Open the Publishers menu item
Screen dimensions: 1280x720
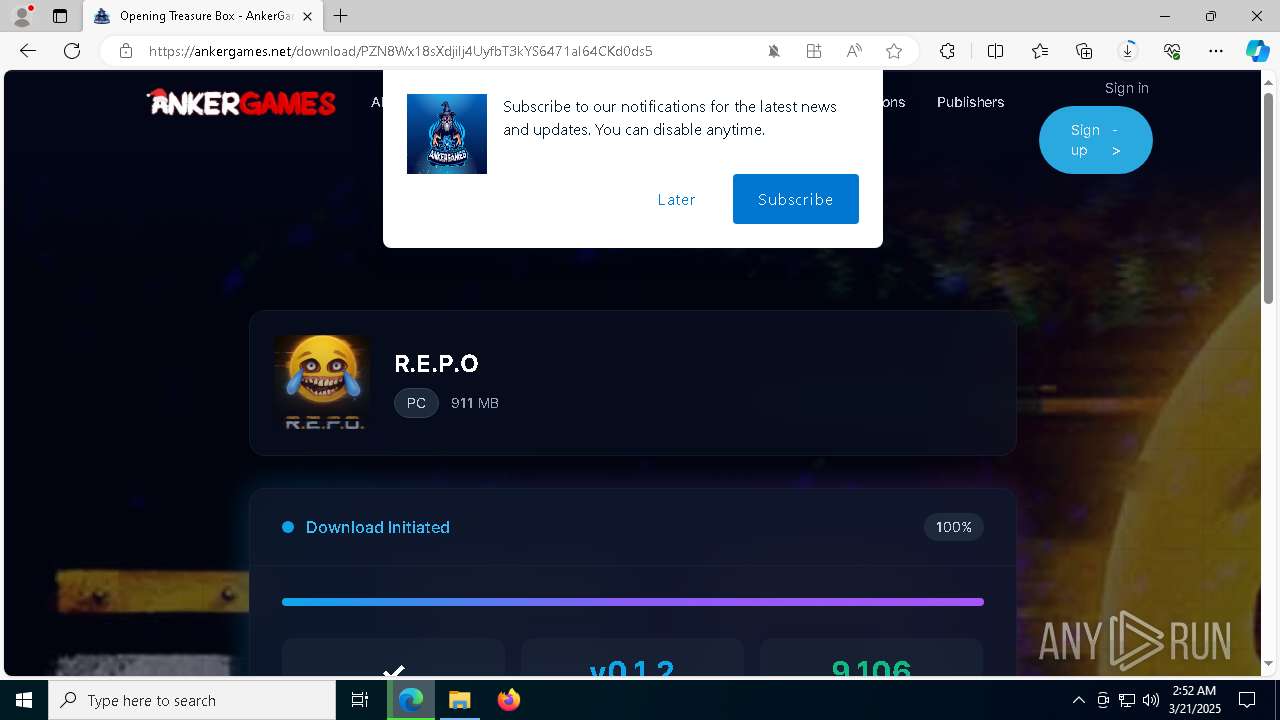(970, 102)
